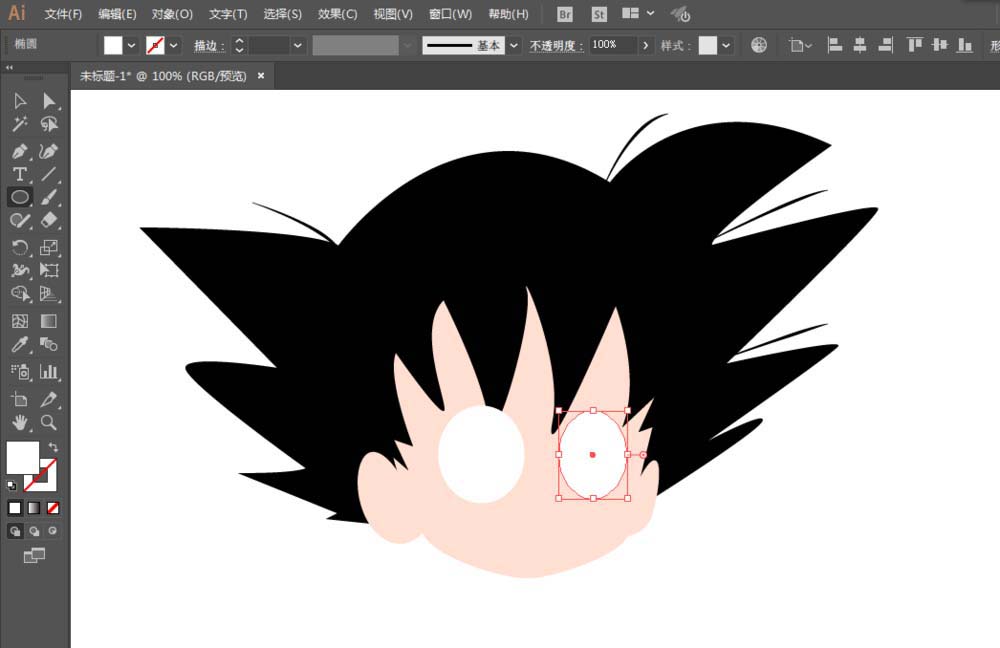Set paint mode to Color

15,508
